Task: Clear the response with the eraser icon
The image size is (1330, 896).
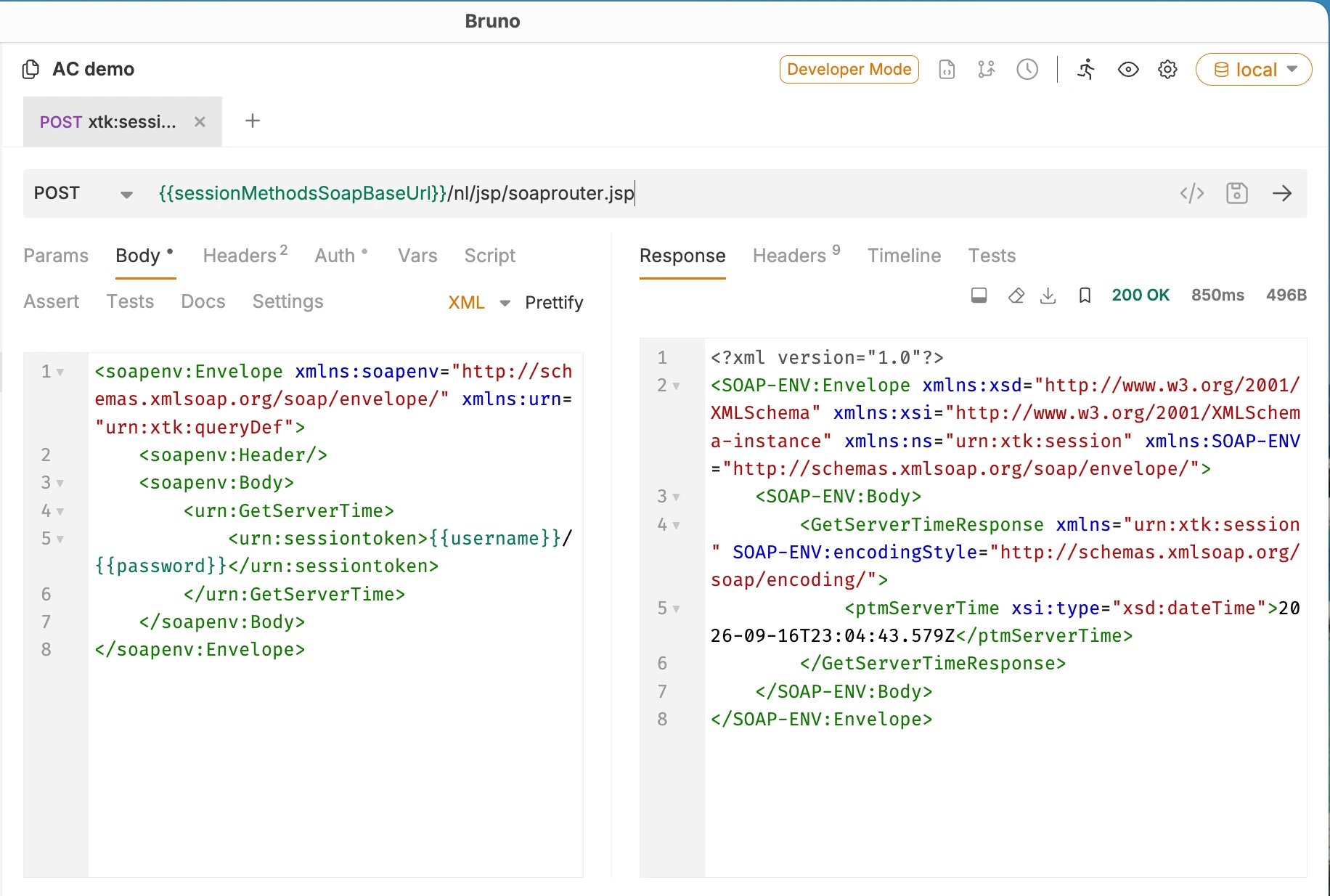Action: pyautogui.click(x=1016, y=296)
